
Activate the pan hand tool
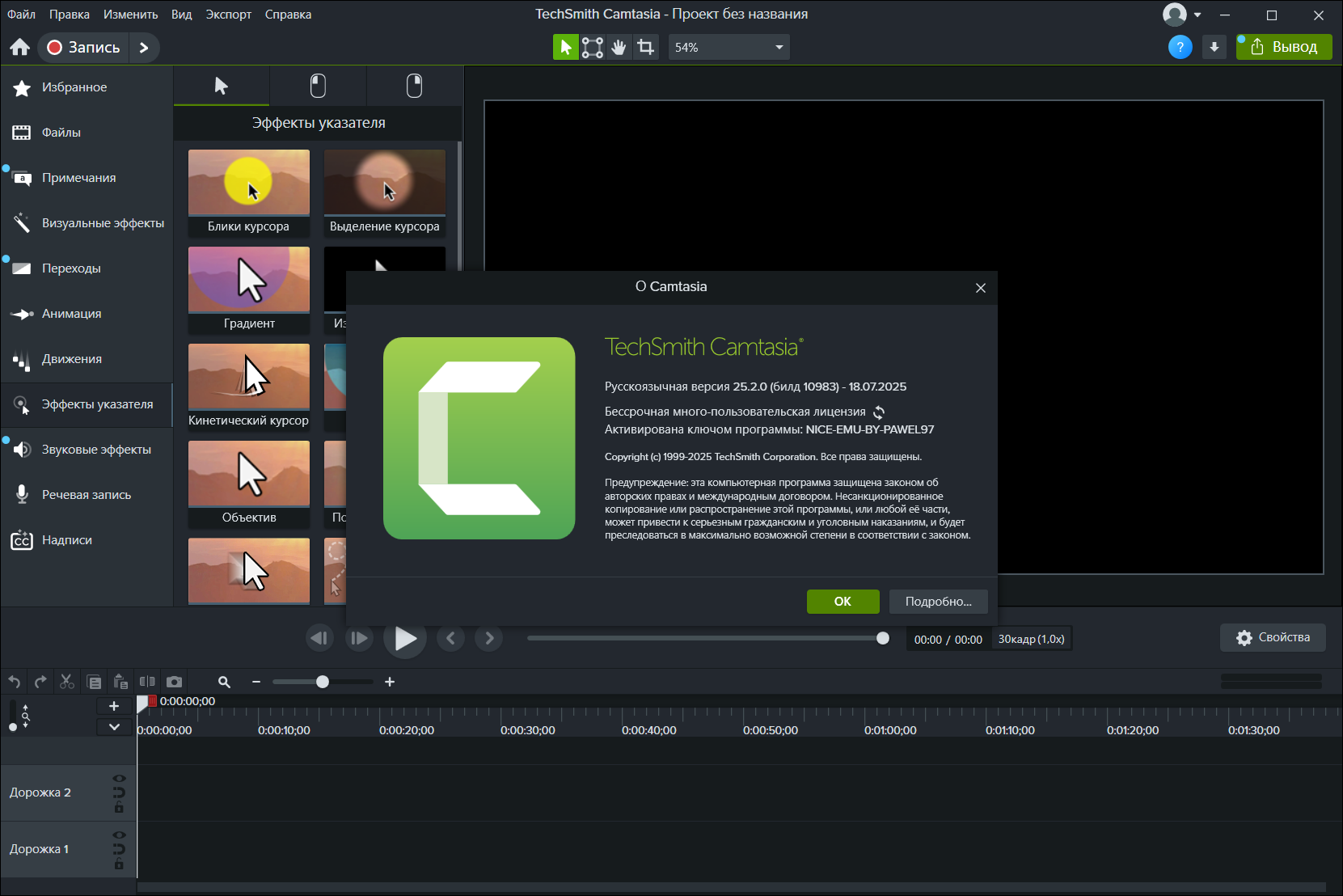[x=619, y=47]
